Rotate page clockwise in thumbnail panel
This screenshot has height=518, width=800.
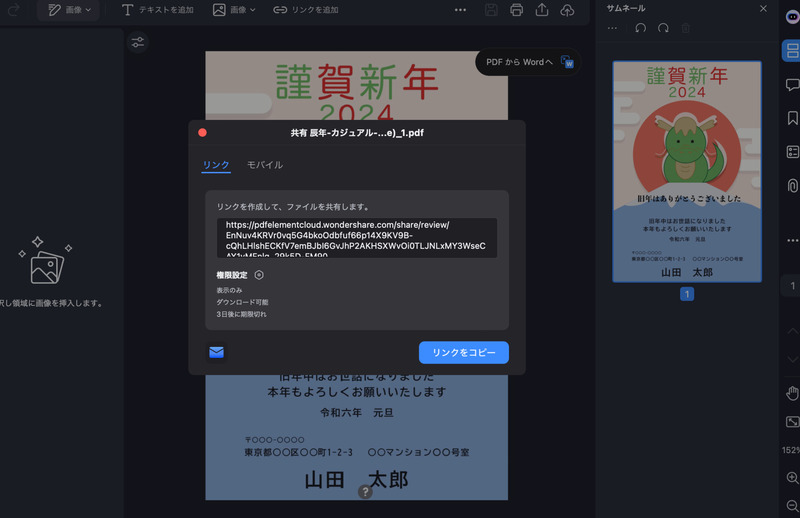[663, 28]
